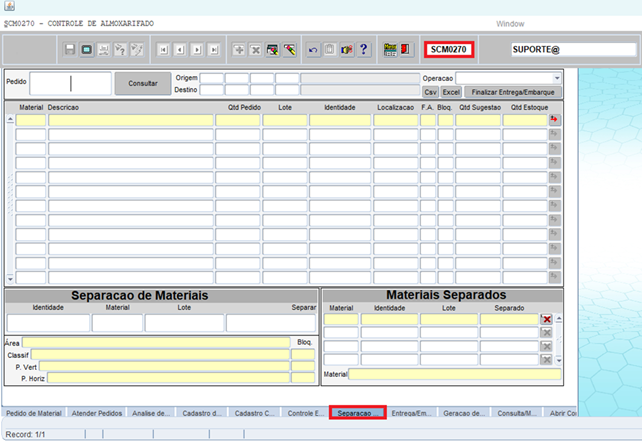The image size is (642, 441).
Task: Open the Cadastro d... tab
Action: tap(202, 413)
